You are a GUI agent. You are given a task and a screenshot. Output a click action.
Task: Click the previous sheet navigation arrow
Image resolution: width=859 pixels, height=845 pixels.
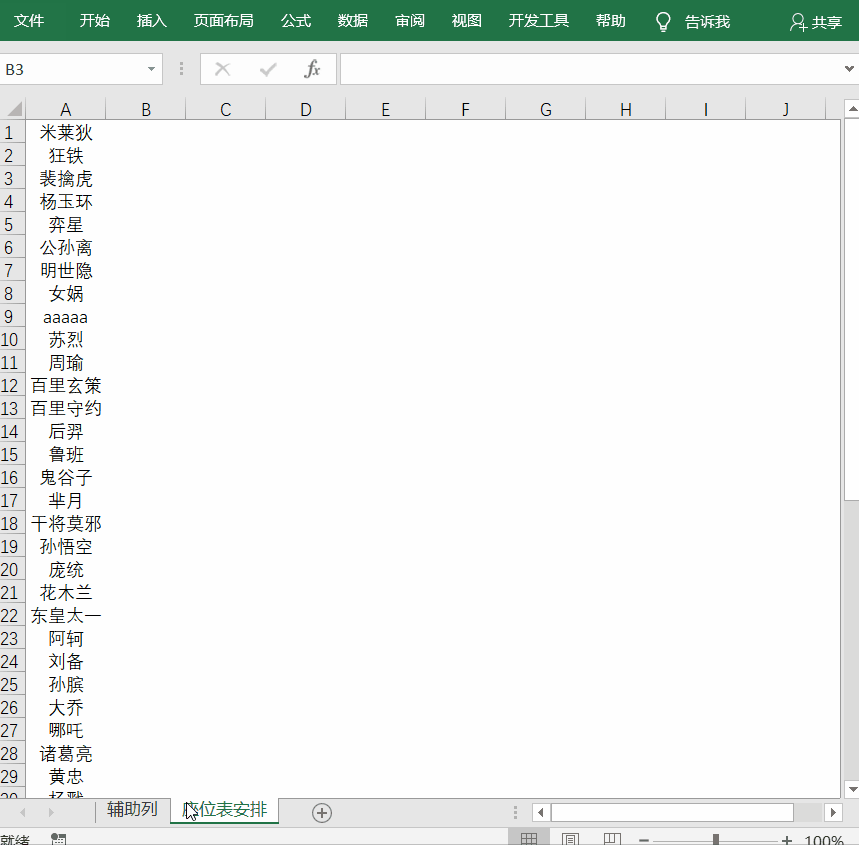tap(22, 812)
